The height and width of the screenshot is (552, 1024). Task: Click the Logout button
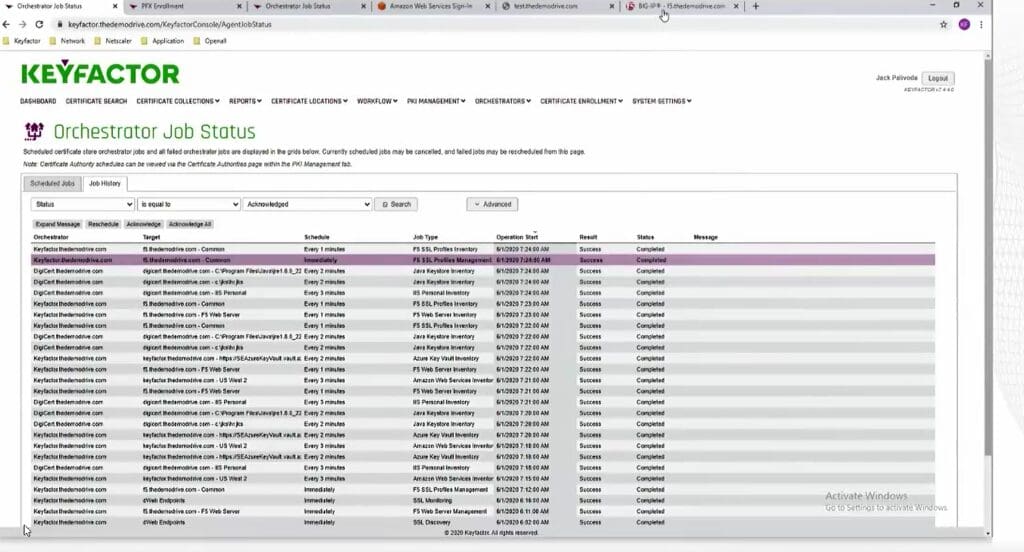938,78
